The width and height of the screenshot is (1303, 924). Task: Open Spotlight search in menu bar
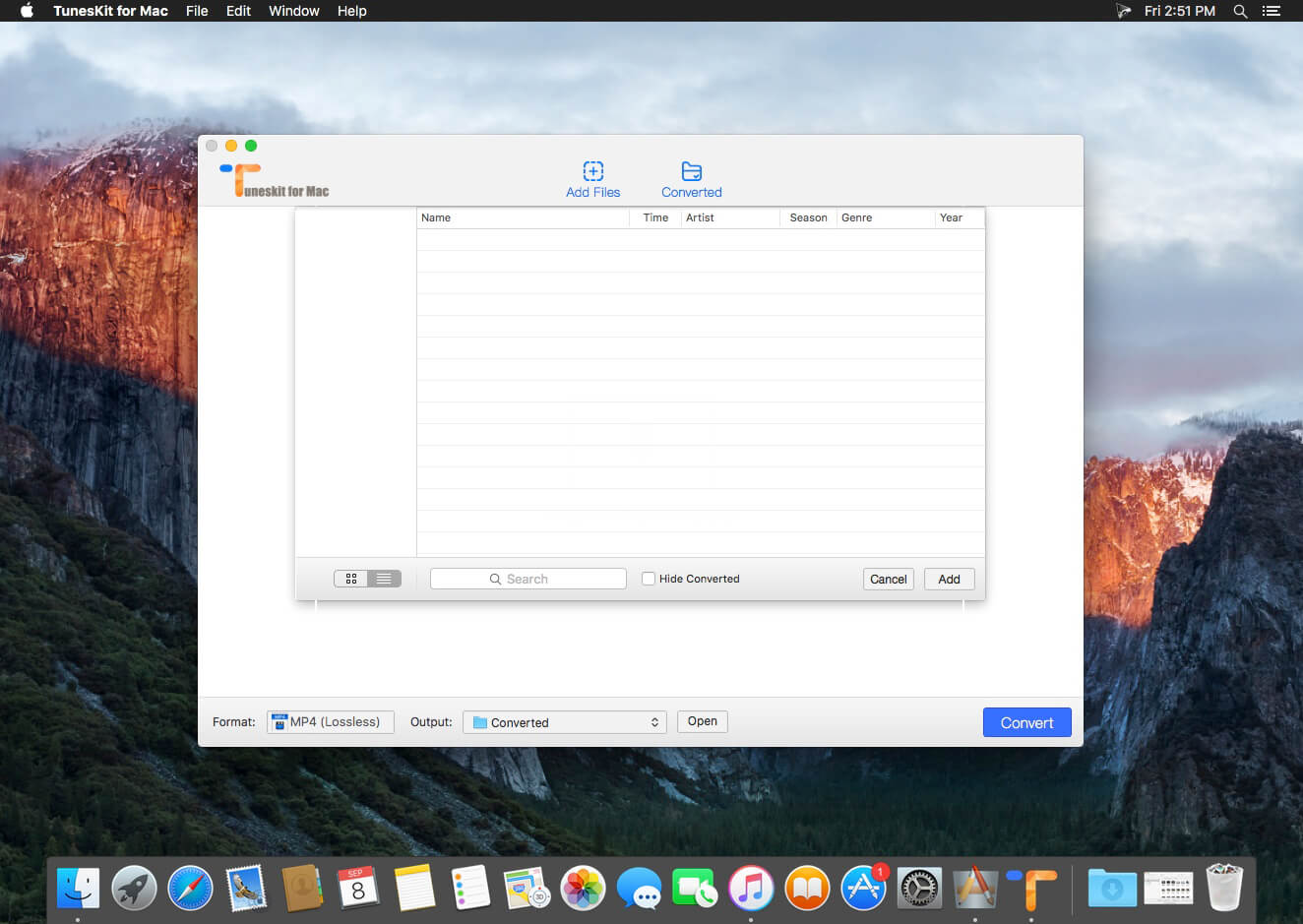click(1241, 11)
